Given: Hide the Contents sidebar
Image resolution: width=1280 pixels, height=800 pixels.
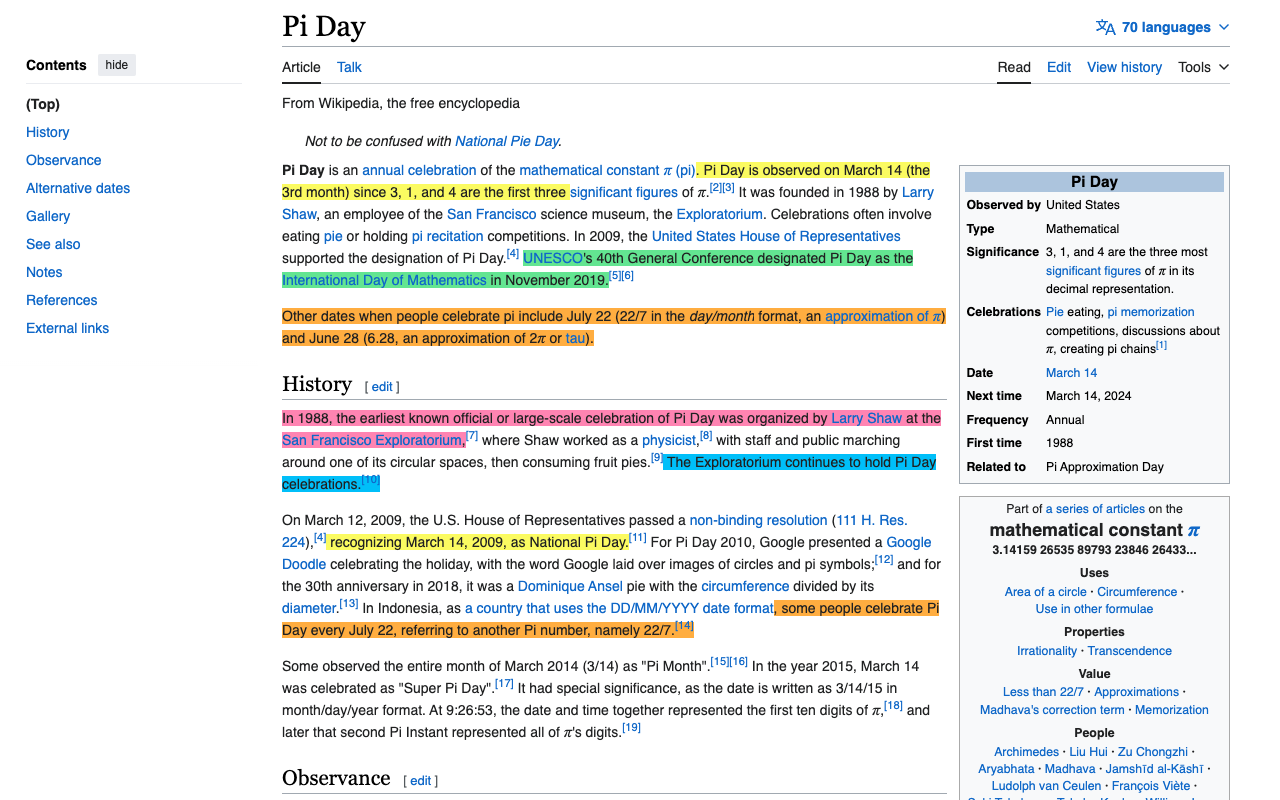Looking at the screenshot, I should click(x=117, y=65).
